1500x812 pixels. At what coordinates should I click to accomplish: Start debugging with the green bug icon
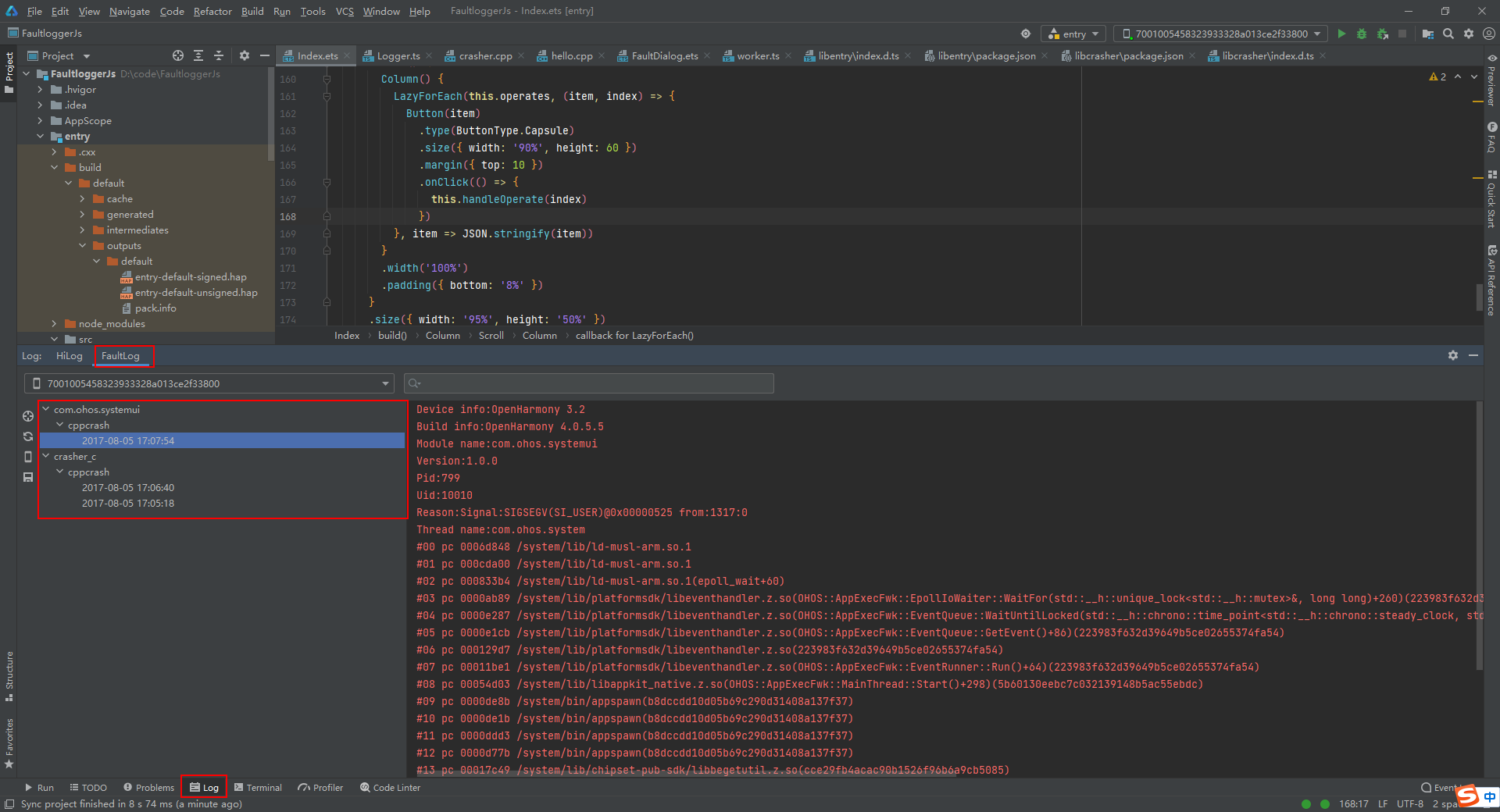pyautogui.click(x=1362, y=34)
